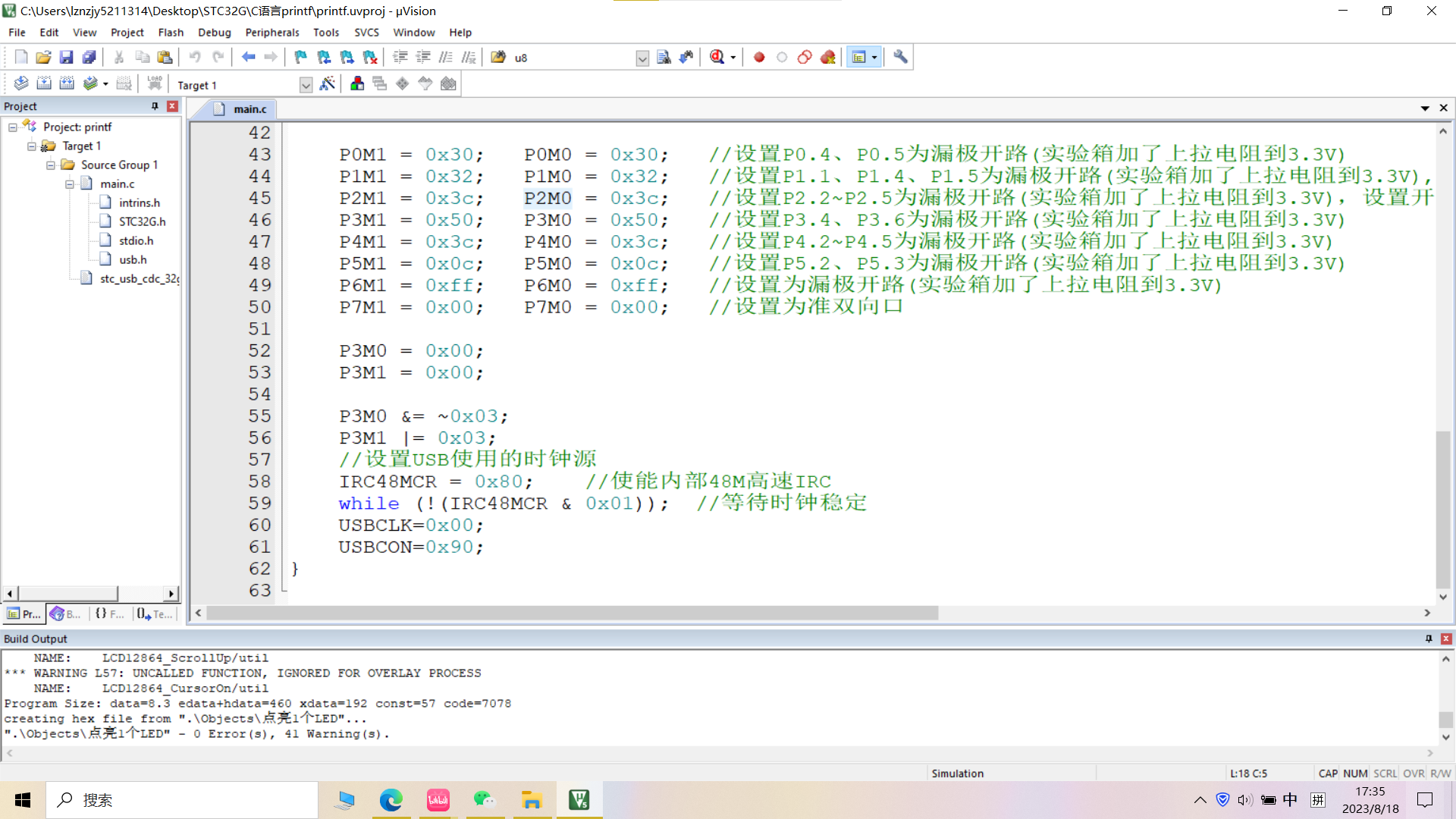
Task: Go to next bookmark
Action: (347, 57)
